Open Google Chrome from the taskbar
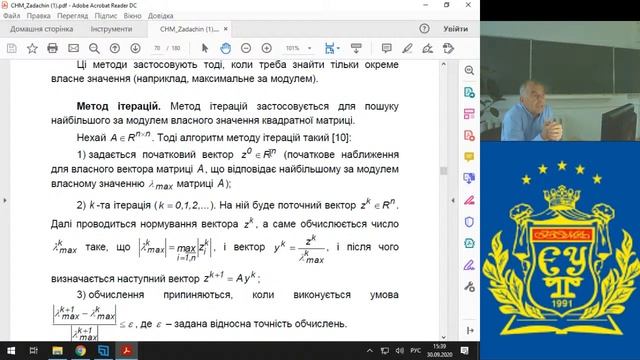640x360 pixels. 80,351
